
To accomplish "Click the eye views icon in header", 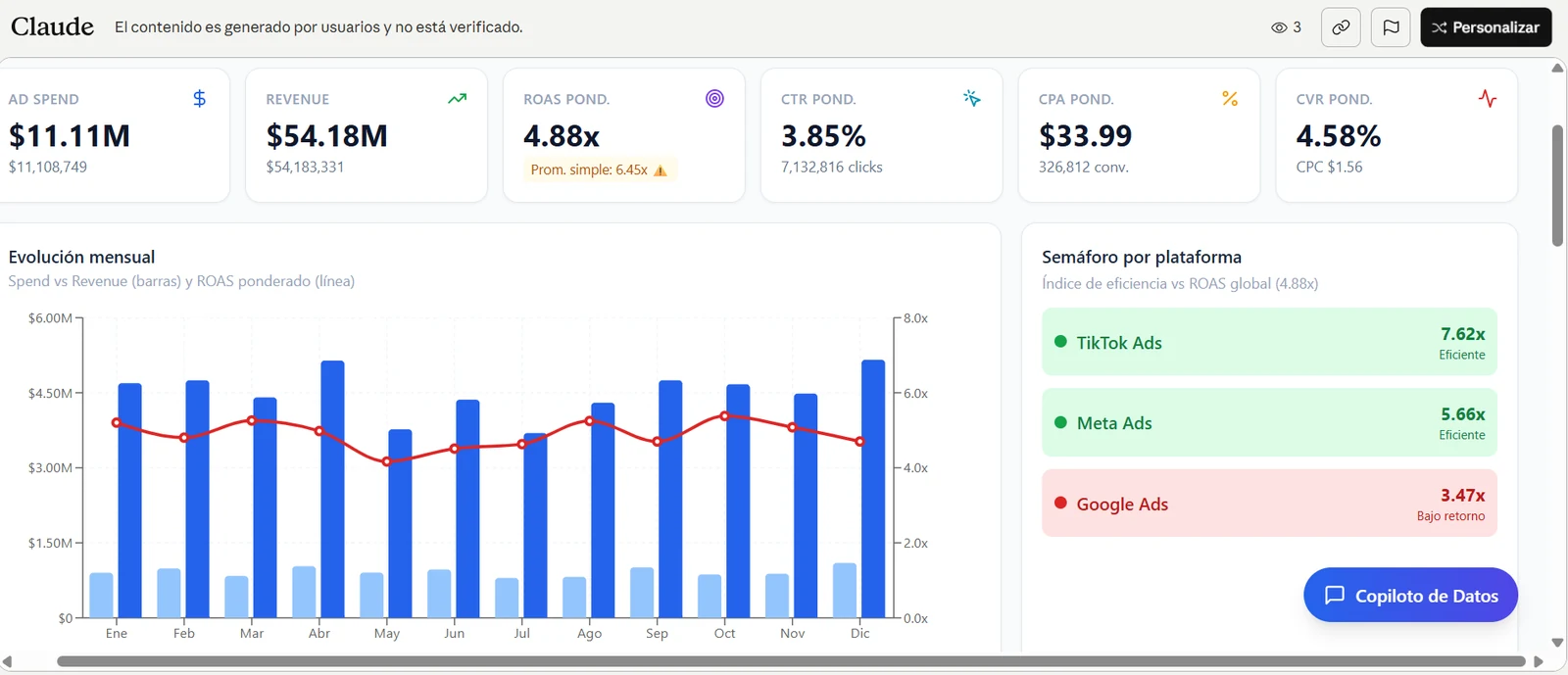I will (1279, 27).
